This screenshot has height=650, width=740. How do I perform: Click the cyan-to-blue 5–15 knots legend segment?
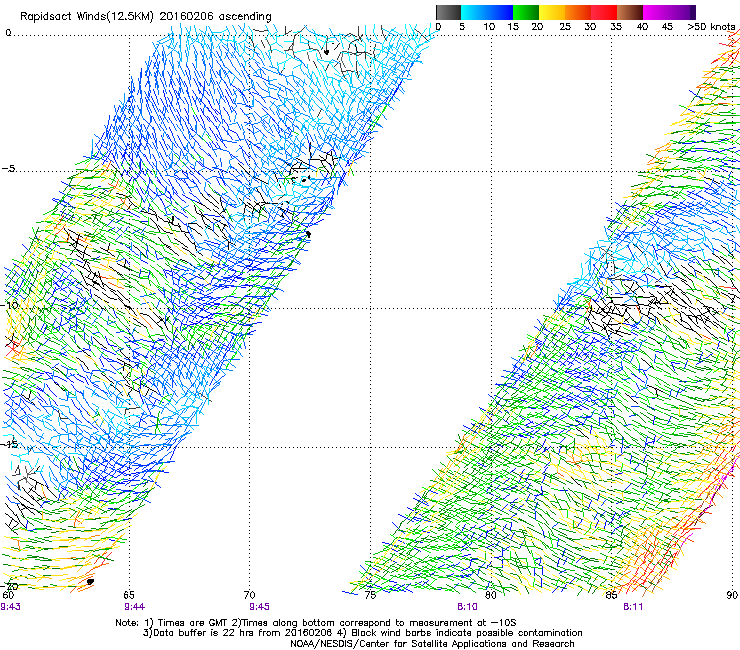click(x=487, y=12)
